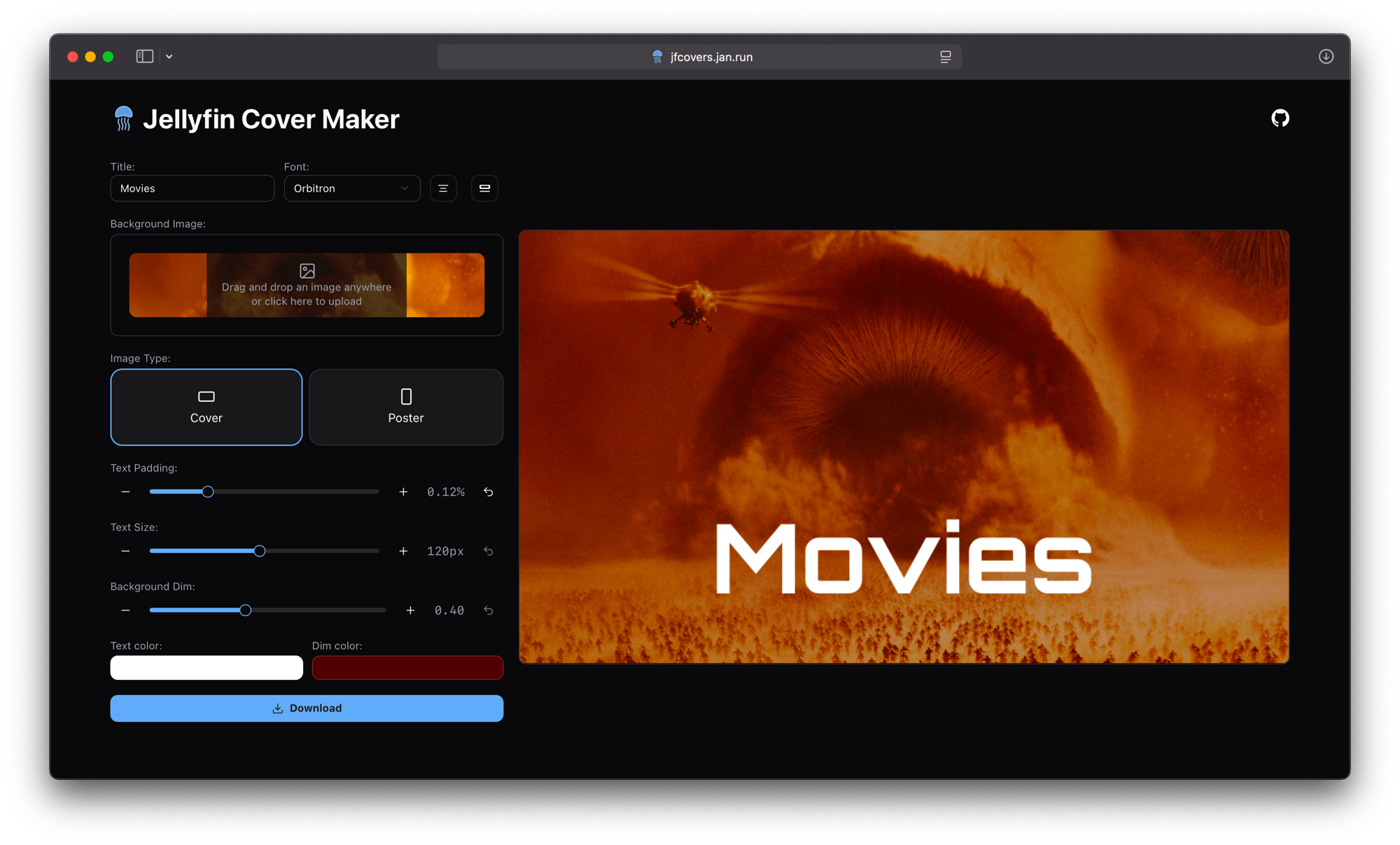Toggle text alignment icon button
Image resolution: width=1400 pixels, height=845 pixels.
[x=443, y=188]
